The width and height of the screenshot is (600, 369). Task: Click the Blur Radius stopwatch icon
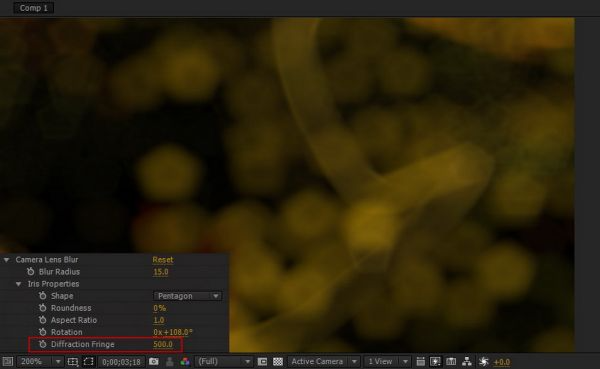pos(31,271)
